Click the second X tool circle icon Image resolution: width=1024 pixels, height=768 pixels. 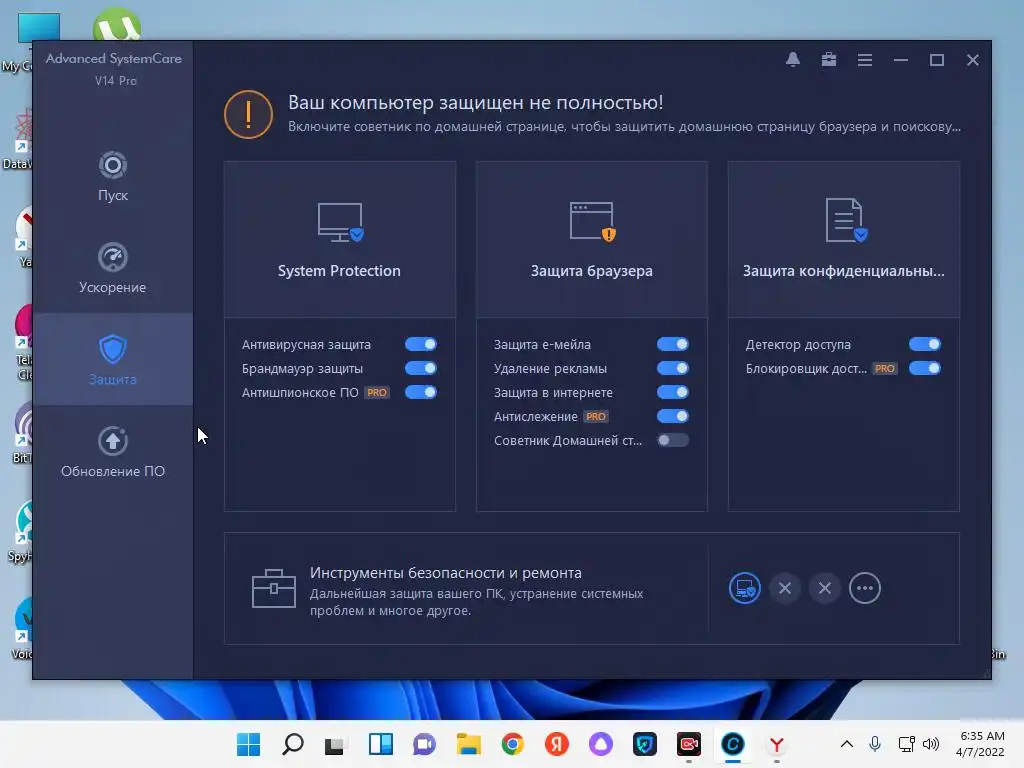825,588
